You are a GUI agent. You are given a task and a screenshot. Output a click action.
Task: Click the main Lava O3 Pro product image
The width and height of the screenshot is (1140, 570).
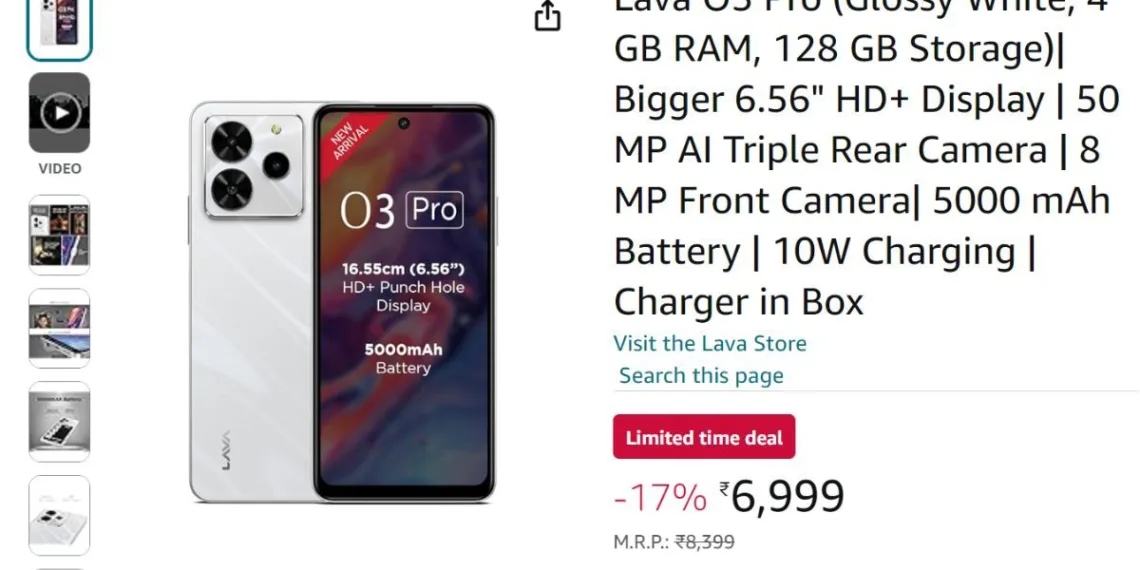[x=342, y=302]
